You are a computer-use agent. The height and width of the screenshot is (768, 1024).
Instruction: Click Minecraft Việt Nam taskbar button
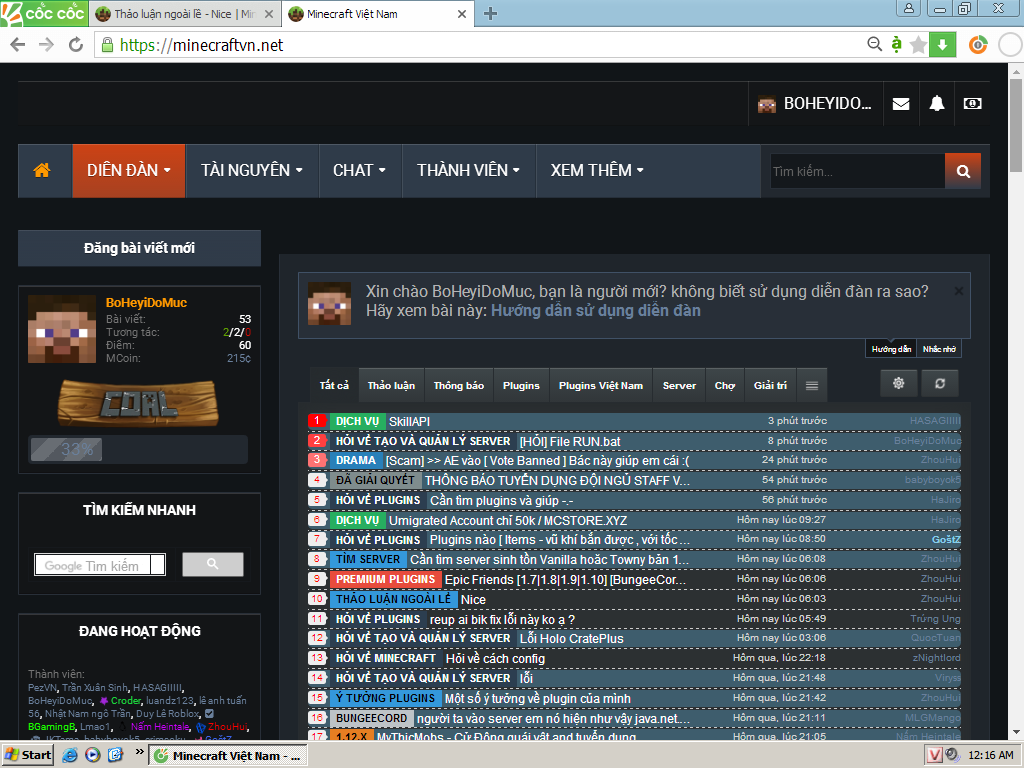(227, 756)
